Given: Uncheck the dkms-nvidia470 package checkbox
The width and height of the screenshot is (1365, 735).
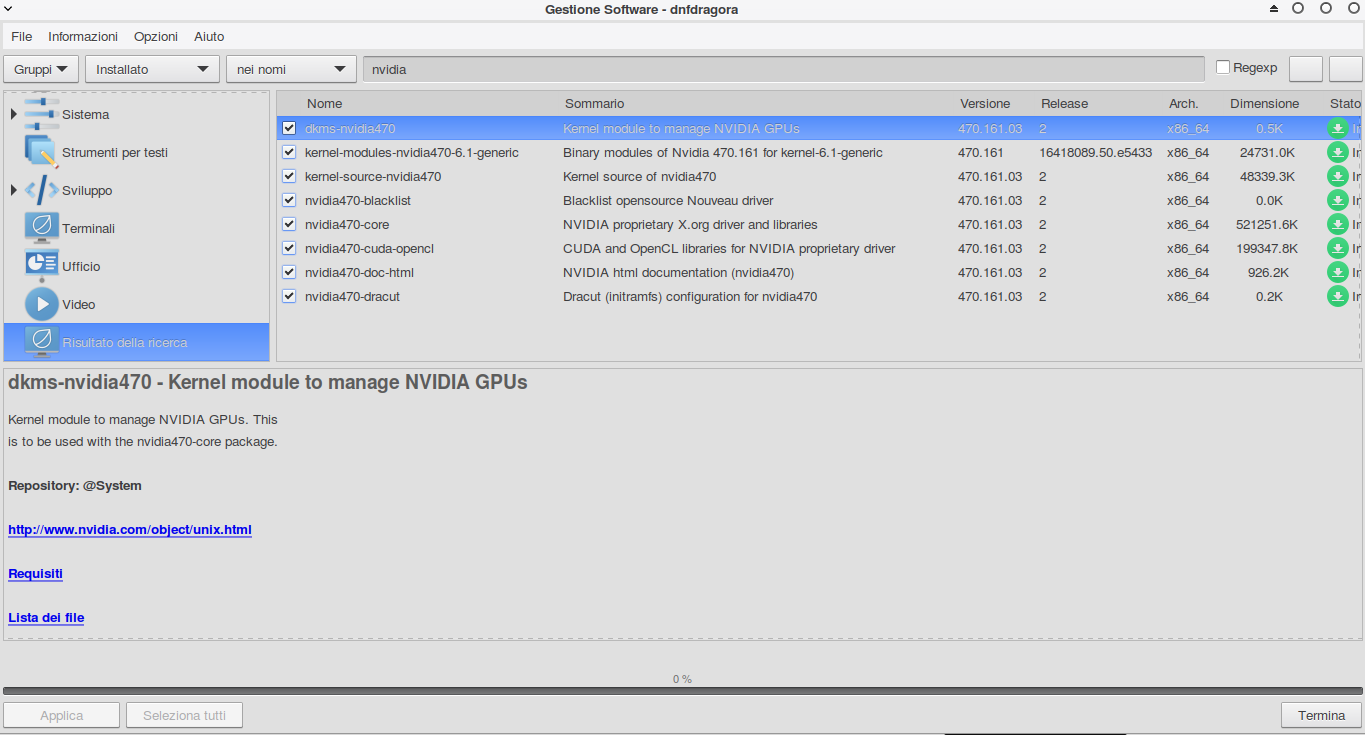Looking at the screenshot, I should [x=289, y=128].
